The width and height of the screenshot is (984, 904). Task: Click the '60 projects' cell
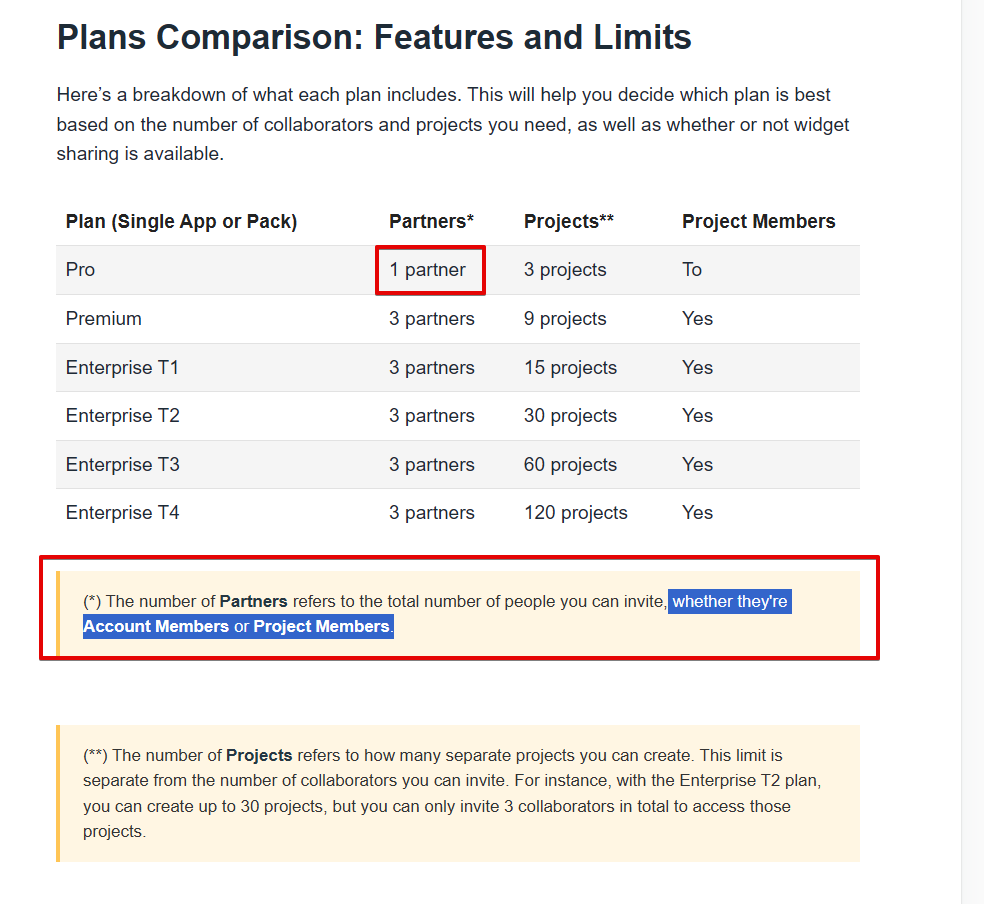pyautogui.click(x=570, y=465)
